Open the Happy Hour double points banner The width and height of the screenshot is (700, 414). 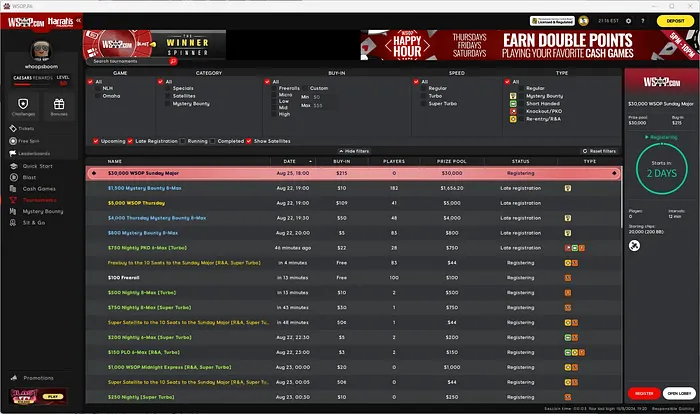530,45
